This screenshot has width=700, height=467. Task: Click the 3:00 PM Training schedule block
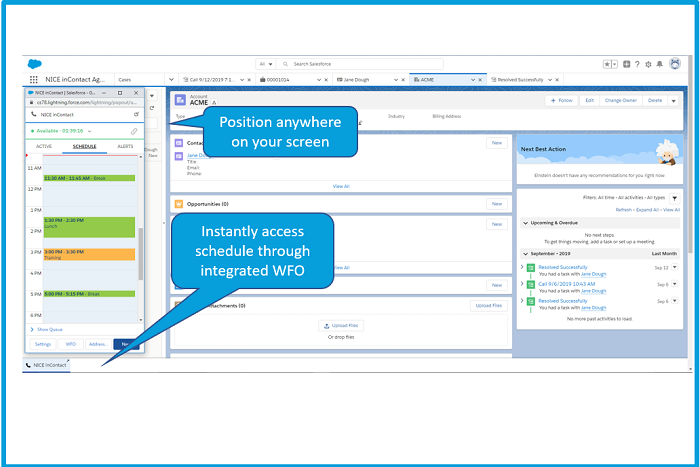(88, 254)
